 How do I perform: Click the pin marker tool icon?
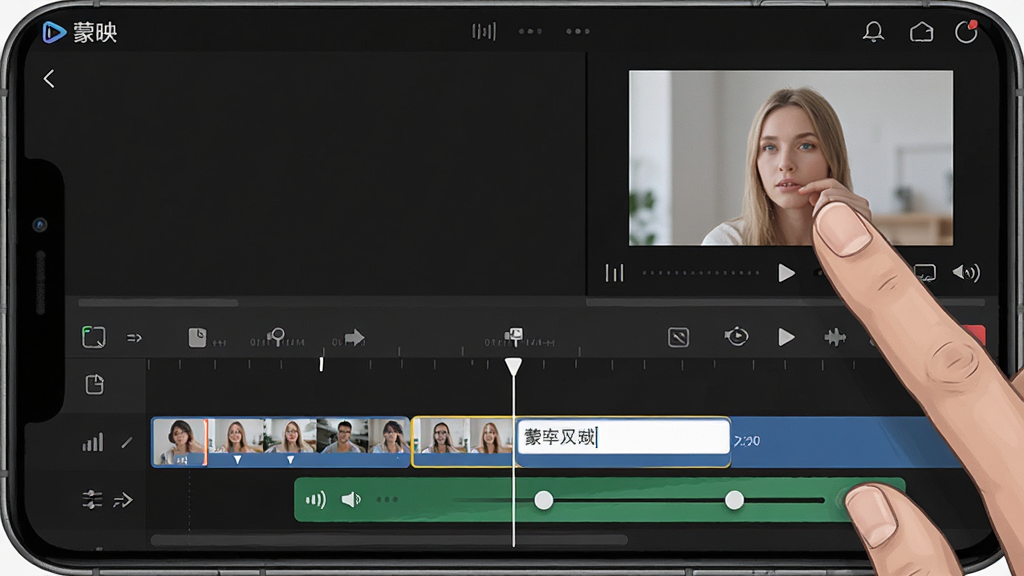pyautogui.click(x=278, y=336)
